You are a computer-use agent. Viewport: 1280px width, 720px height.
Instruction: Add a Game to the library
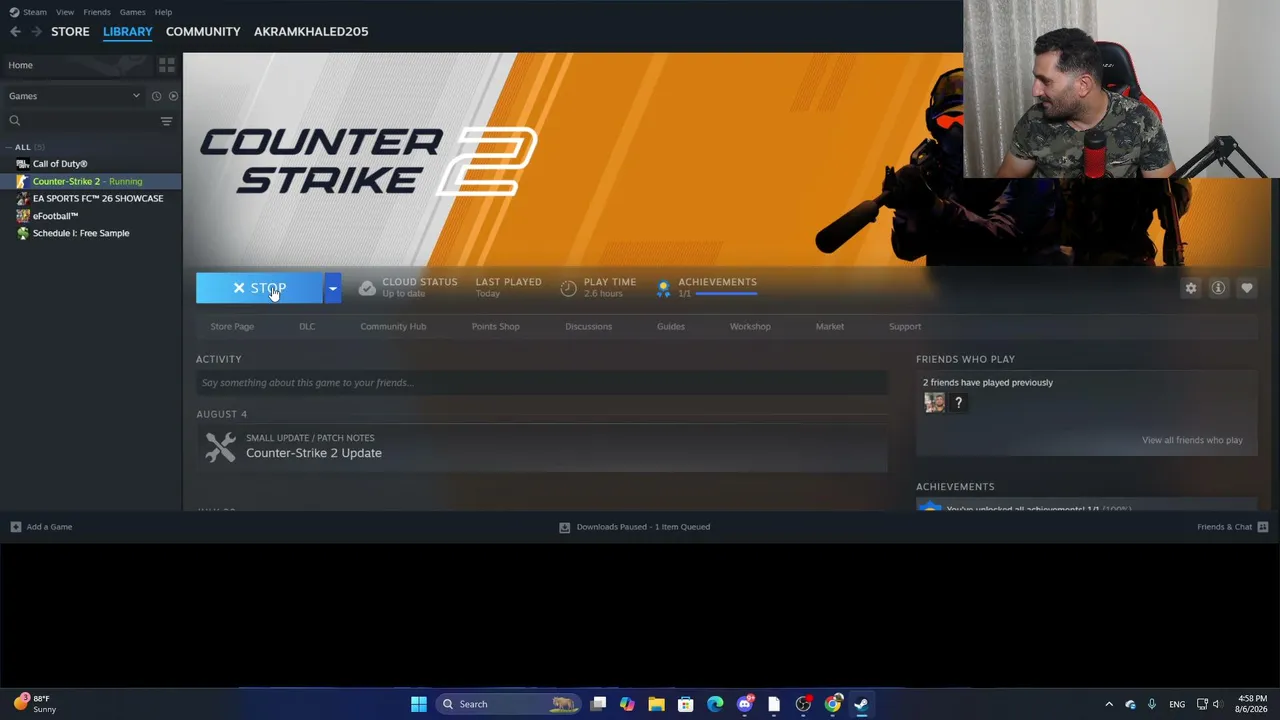coord(41,527)
